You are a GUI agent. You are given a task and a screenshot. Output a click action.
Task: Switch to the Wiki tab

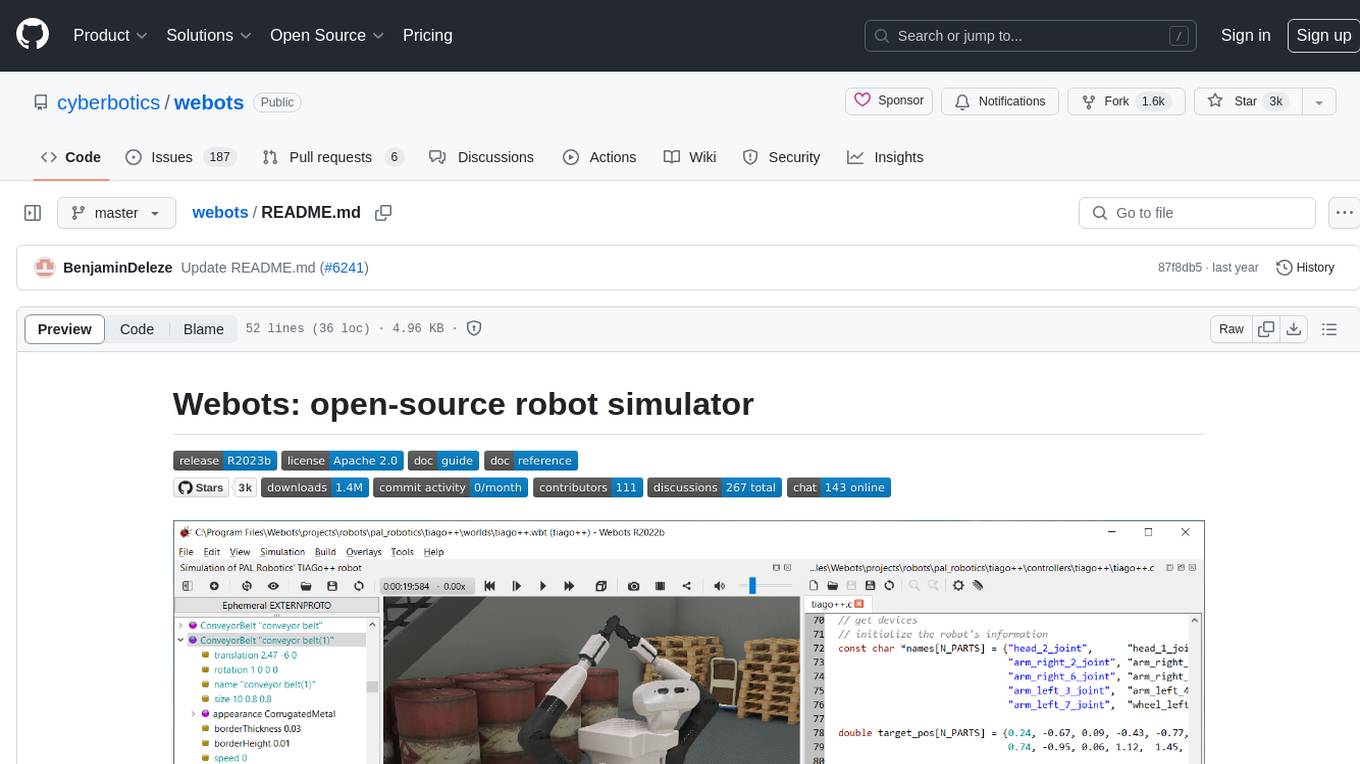tap(690, 157)
